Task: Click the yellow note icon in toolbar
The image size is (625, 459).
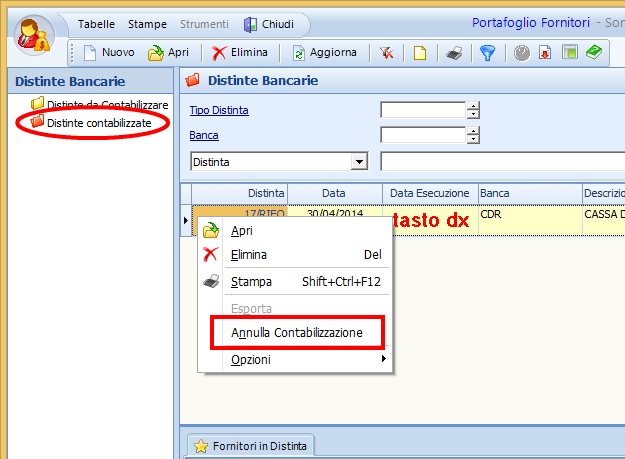Action: click(420, 53)
